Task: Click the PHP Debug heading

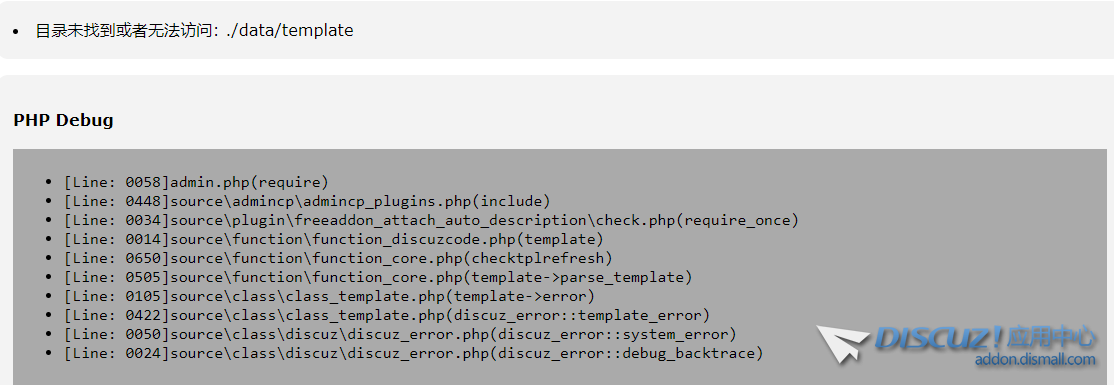Action: coord(63,120)
